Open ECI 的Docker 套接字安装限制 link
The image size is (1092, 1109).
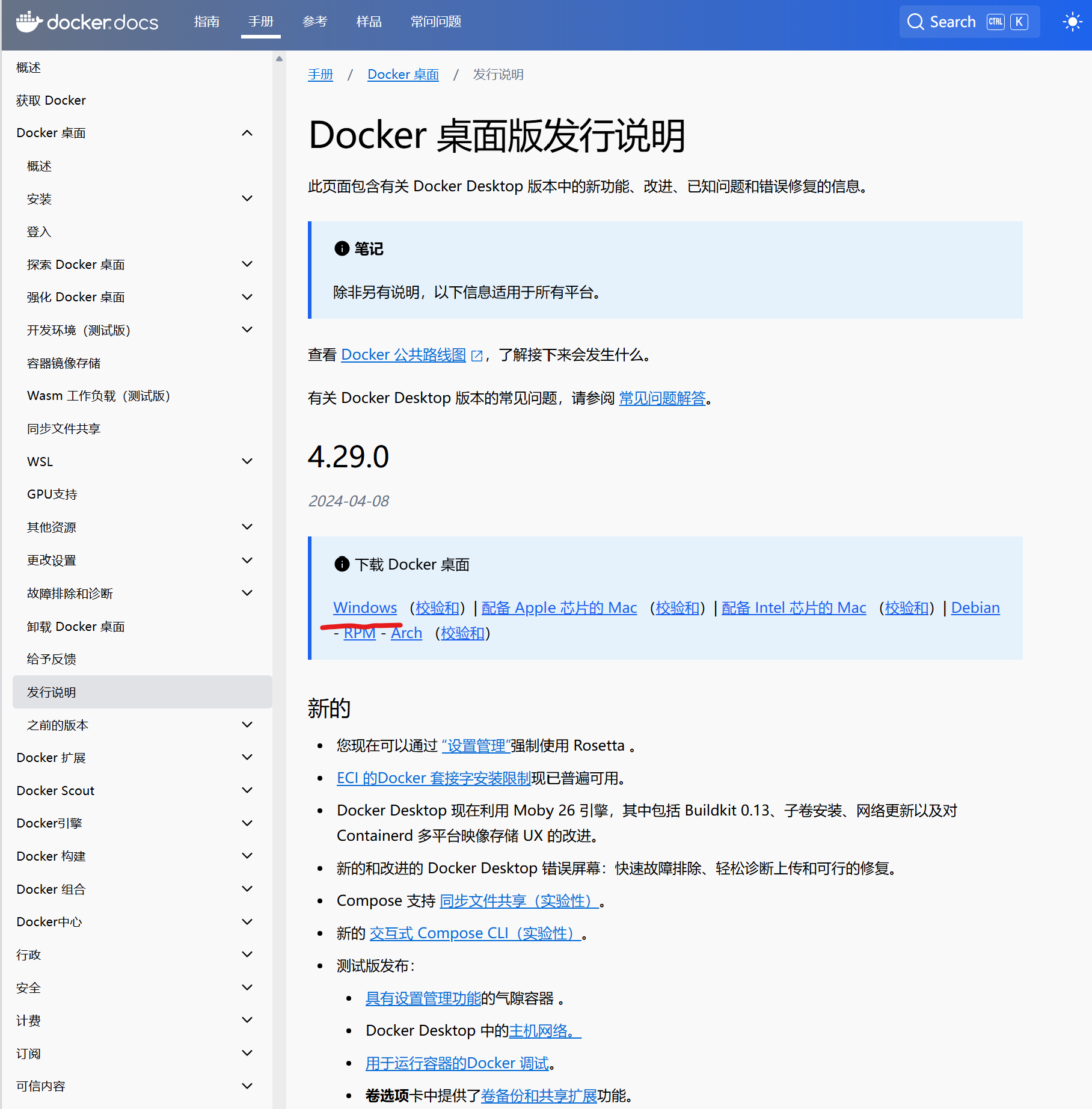(x=434, y=778)
